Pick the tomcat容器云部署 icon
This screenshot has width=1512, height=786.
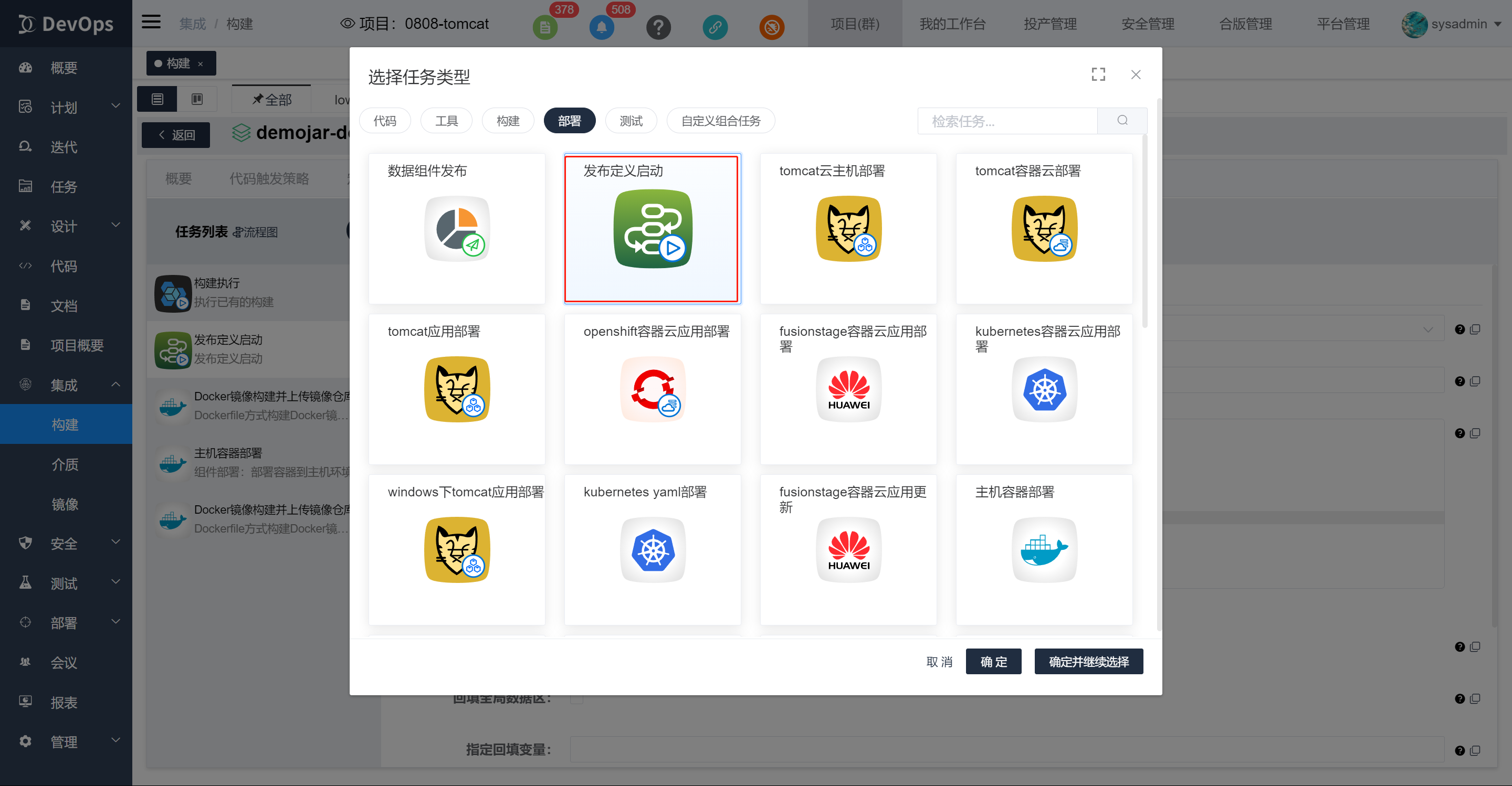pos(1044,229)
